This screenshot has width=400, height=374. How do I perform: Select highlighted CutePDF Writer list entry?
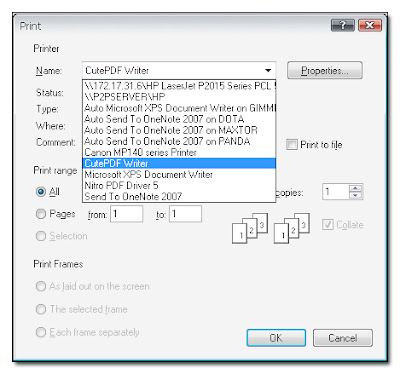(x=179, y=163)
